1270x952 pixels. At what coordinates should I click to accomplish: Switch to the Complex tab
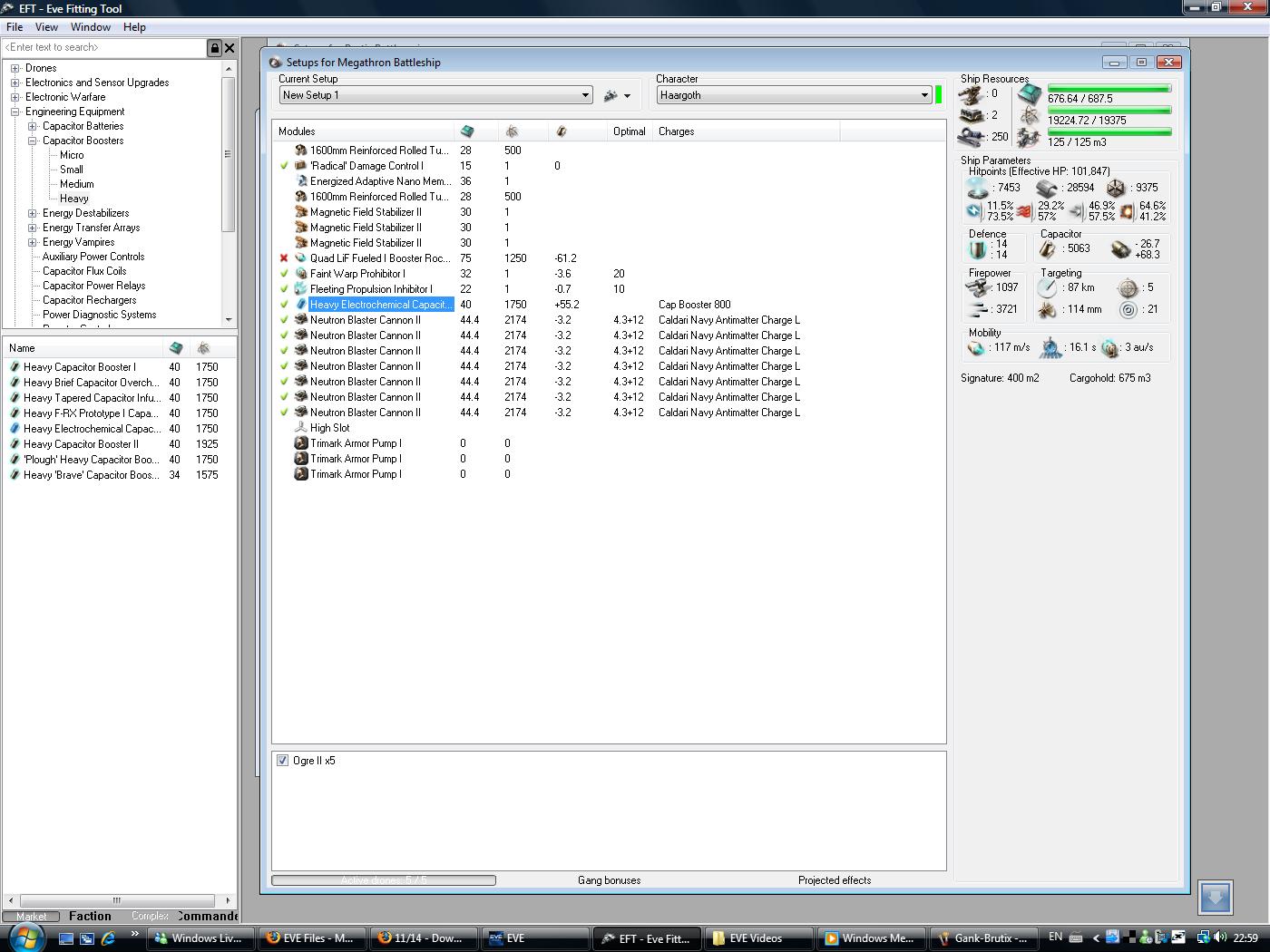point(150,916)
